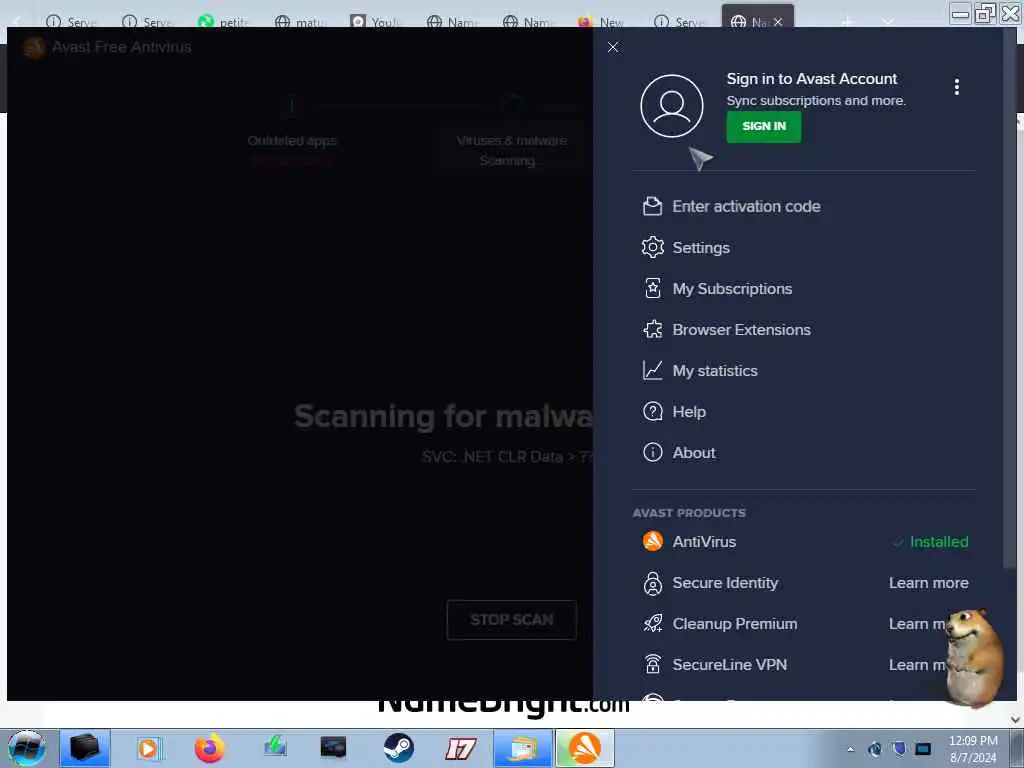Open the three-dot more options menu
The height and width of the screenshot is (768, 1024).
click(x=956, y=87)
